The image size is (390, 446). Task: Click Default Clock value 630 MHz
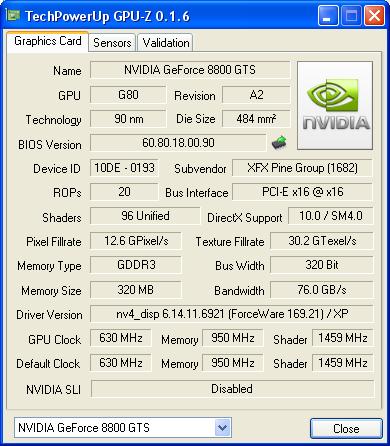pos(121,363)
